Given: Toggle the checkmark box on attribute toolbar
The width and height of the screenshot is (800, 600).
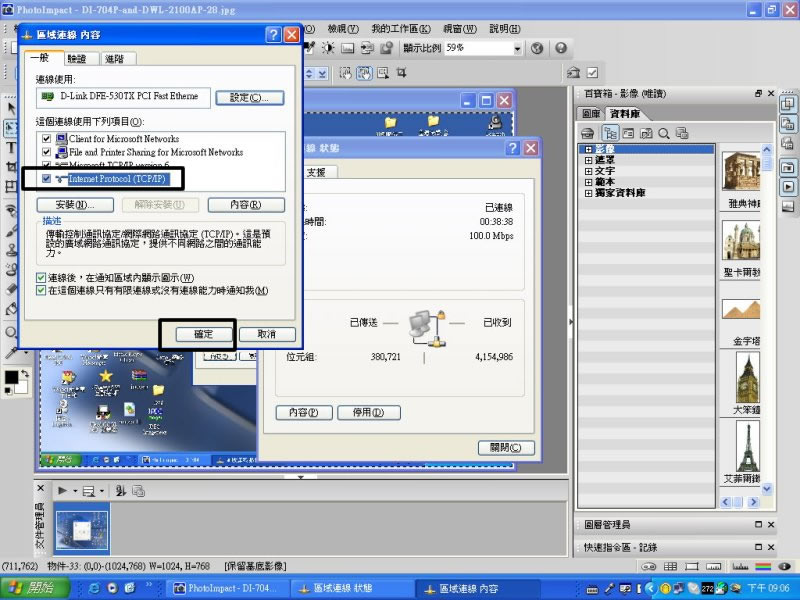Looking at the screenshot, I should point(592,73).
